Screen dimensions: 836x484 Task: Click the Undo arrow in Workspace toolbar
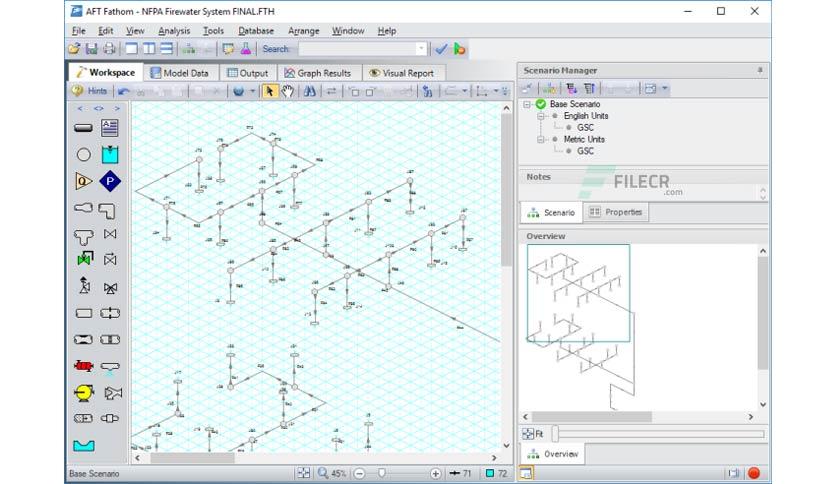(123, 91)
